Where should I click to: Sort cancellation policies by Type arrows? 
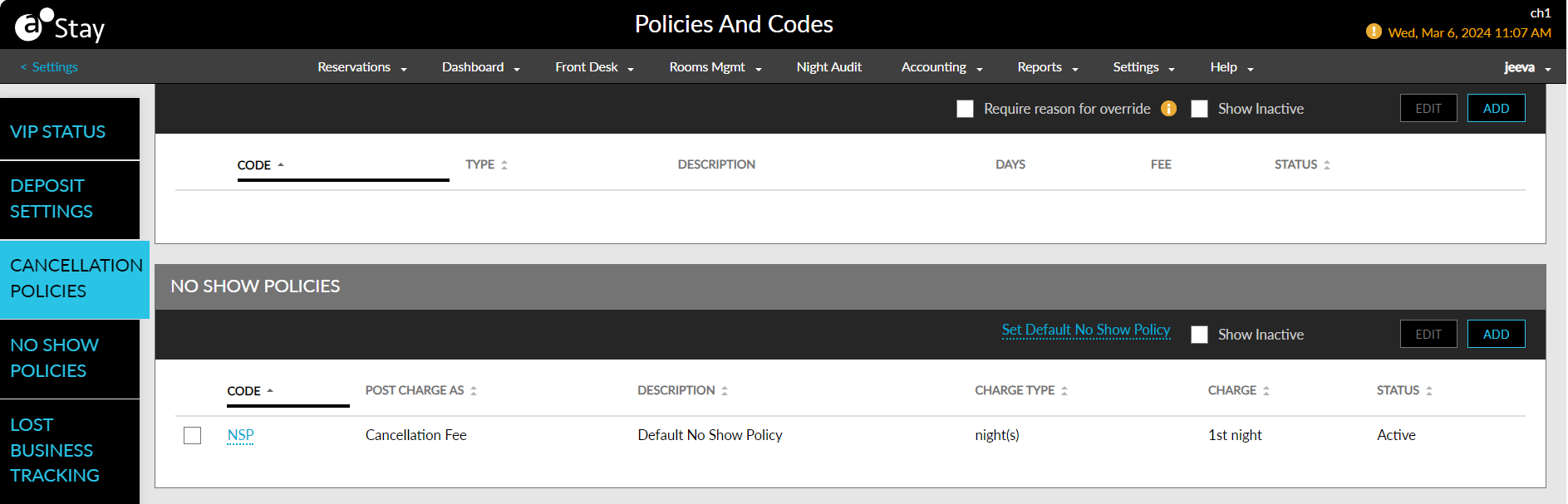[504, 165]
